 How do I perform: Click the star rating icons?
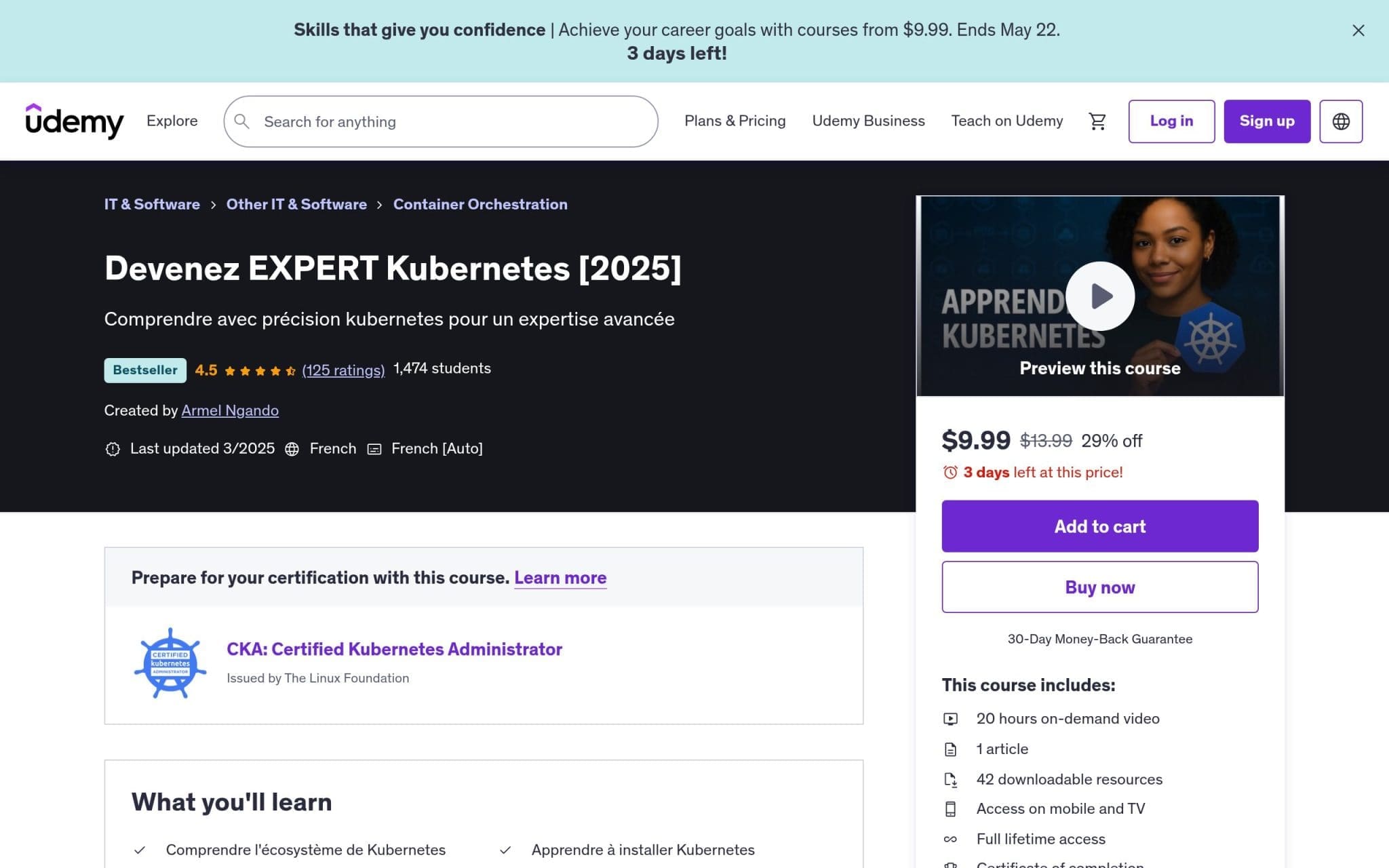(260, 371)
